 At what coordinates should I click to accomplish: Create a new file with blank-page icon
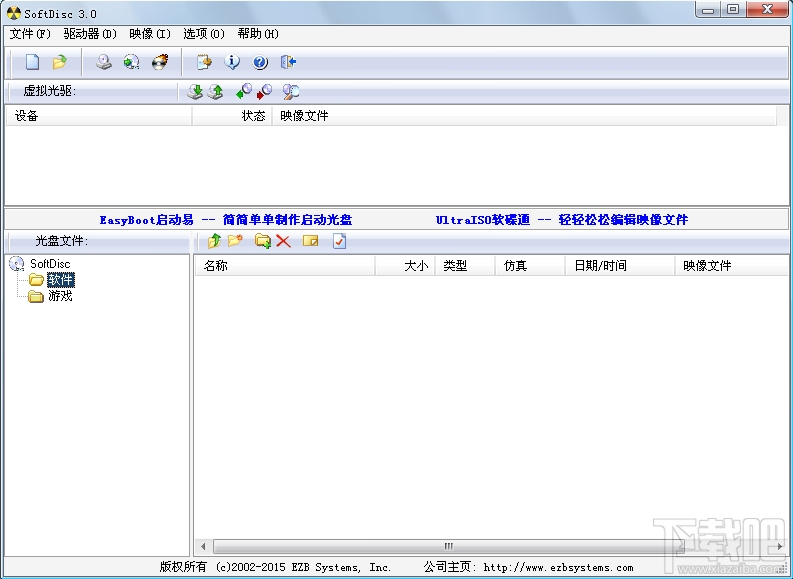(x=32, y=62)
